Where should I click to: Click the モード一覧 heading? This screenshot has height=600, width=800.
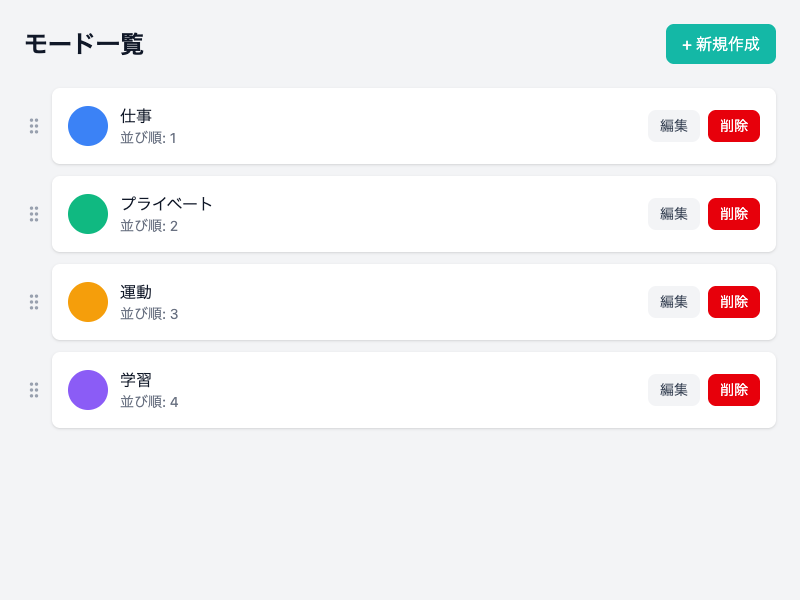pos(83,44)
